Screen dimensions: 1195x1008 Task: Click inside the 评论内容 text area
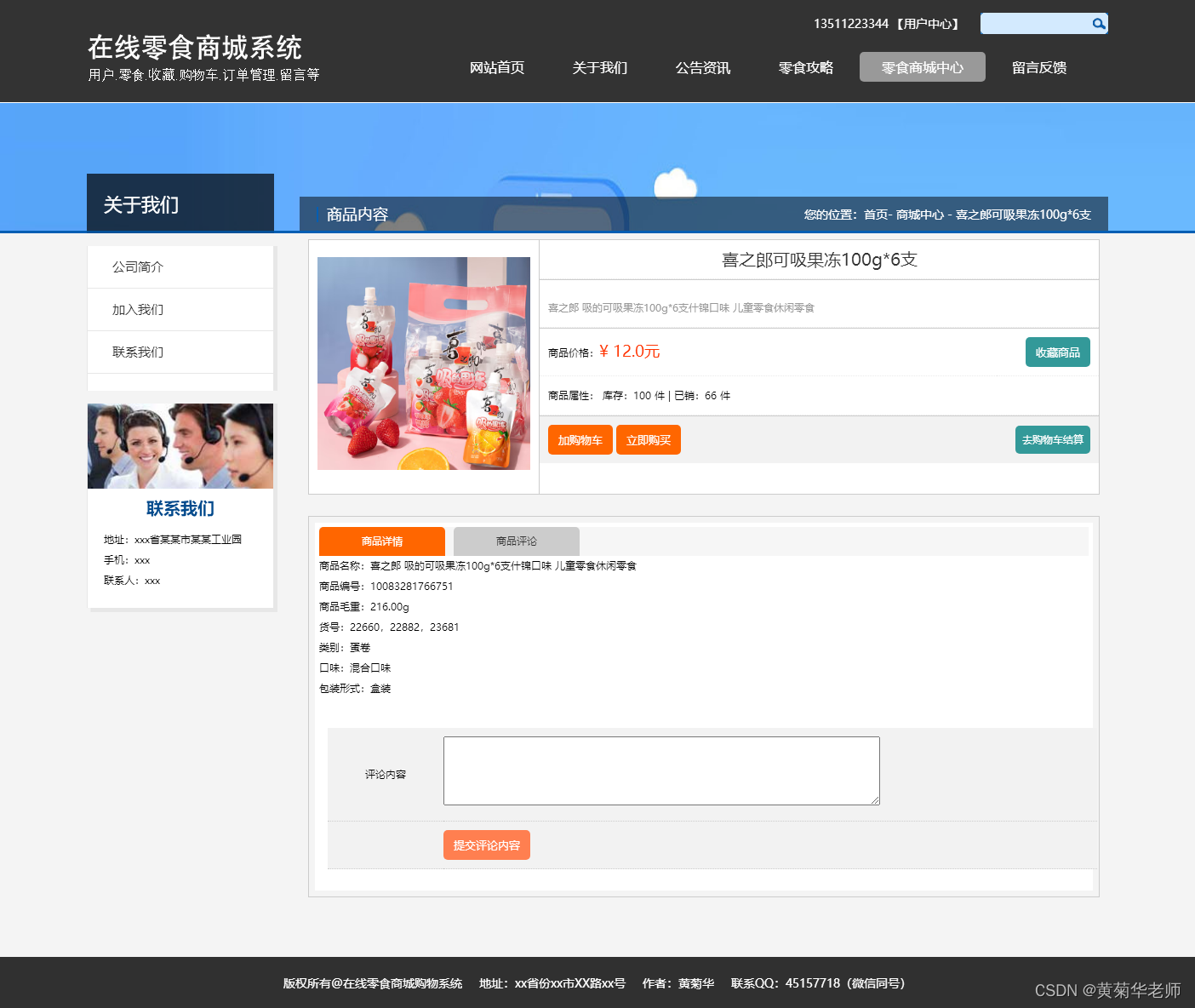(x=661, y=771)
